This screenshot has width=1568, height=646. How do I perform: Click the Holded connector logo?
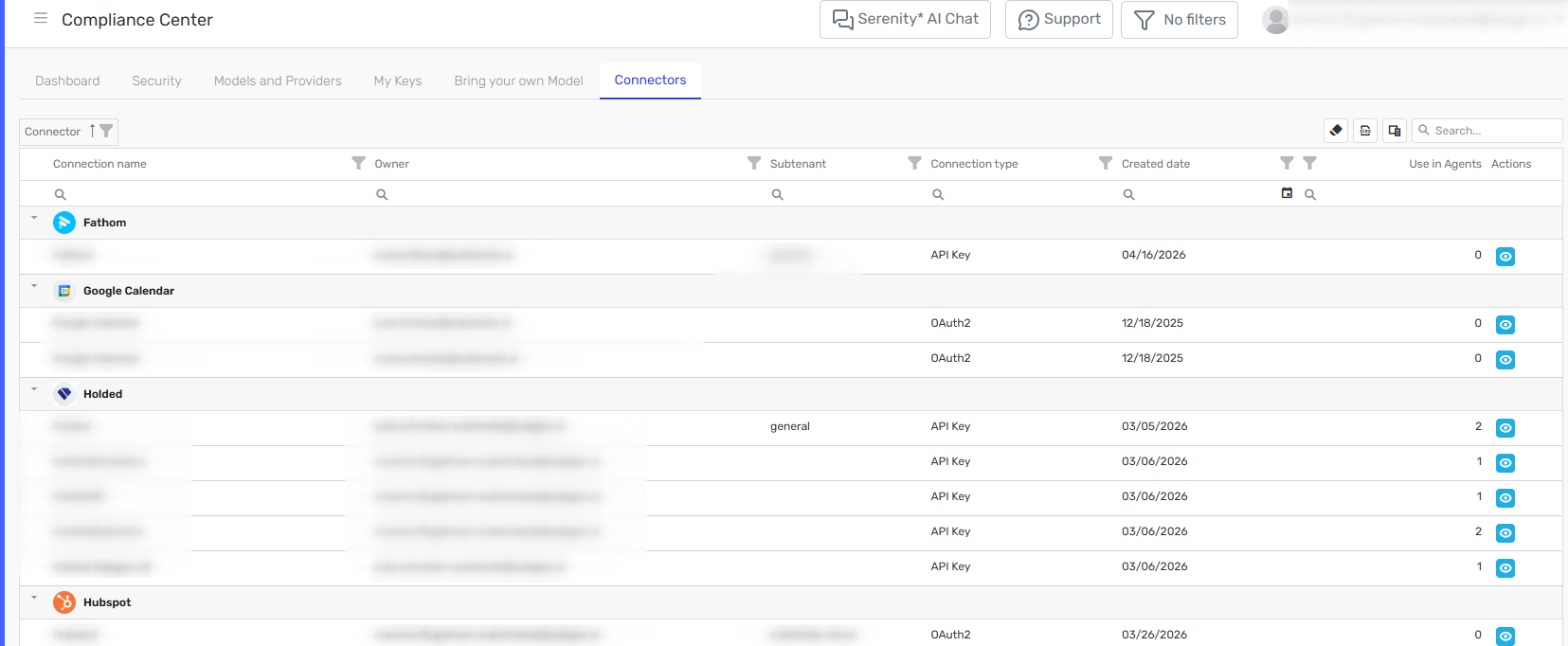pyautogui.click(x=64, y=394)
